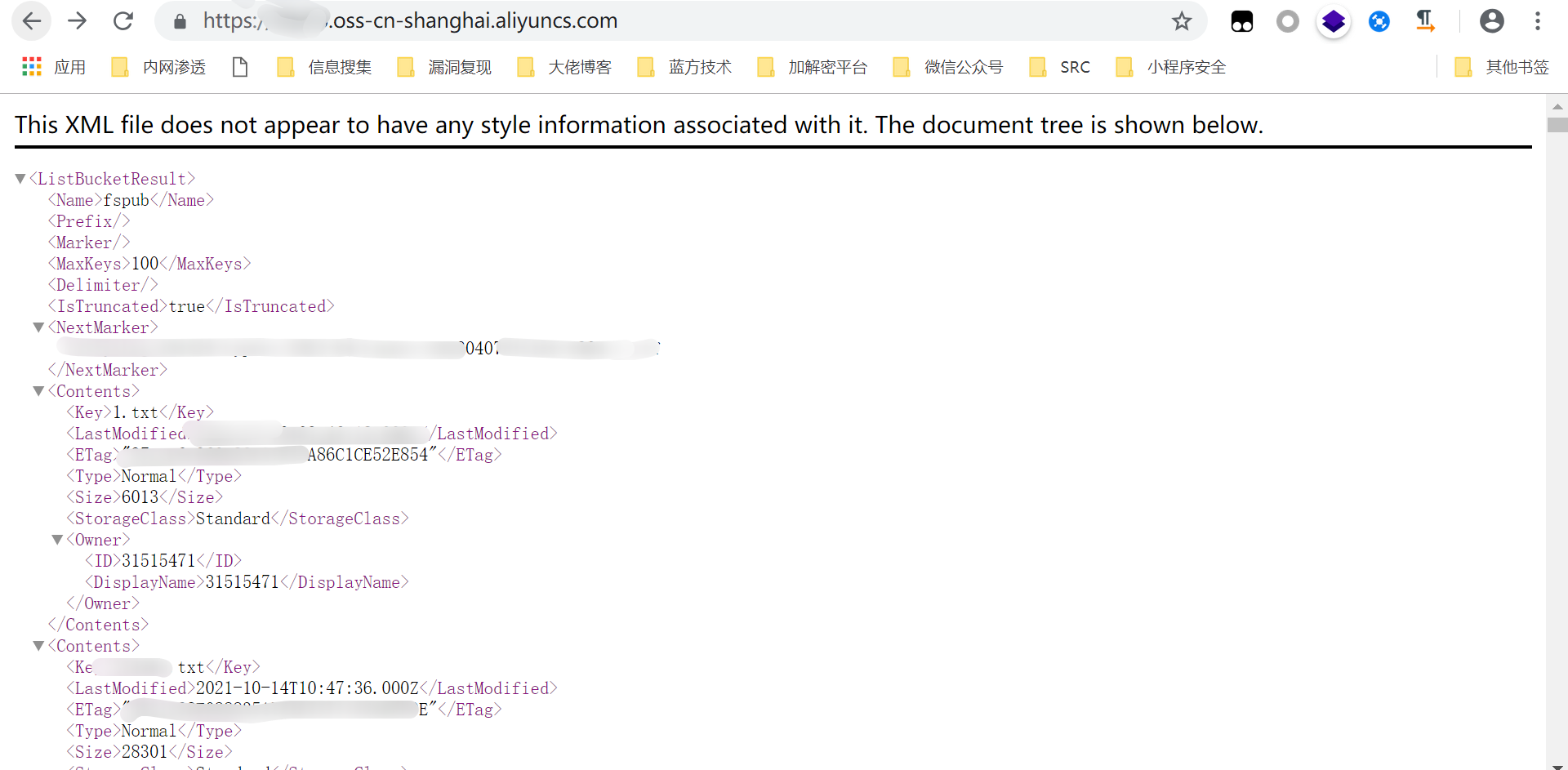The width and height of the screenshot is (1568, 770).
Task: Open the 蓝方技术 bookmark folder
Action: [684, 67]
